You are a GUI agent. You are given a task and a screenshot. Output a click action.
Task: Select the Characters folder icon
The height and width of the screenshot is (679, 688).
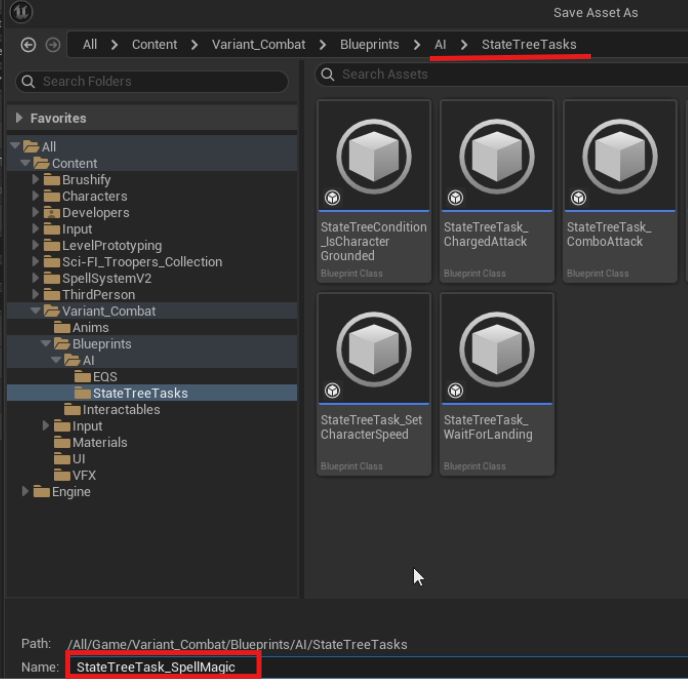(x=52, y=196)
